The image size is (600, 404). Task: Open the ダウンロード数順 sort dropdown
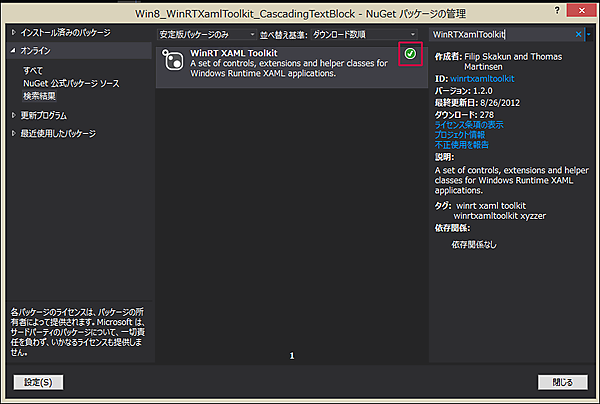coord(364,34)
